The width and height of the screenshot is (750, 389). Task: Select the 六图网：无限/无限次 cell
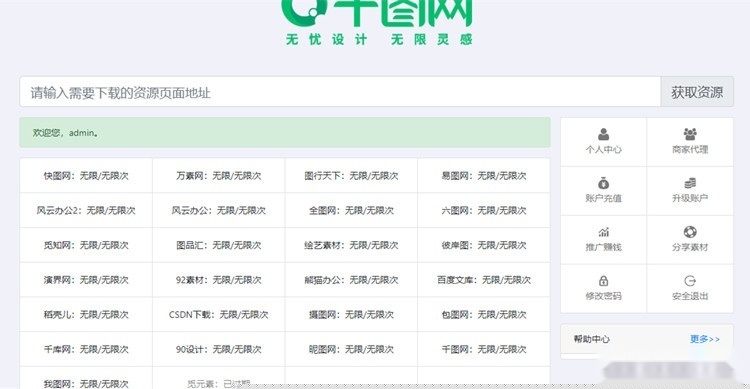[x=484, y=210]
